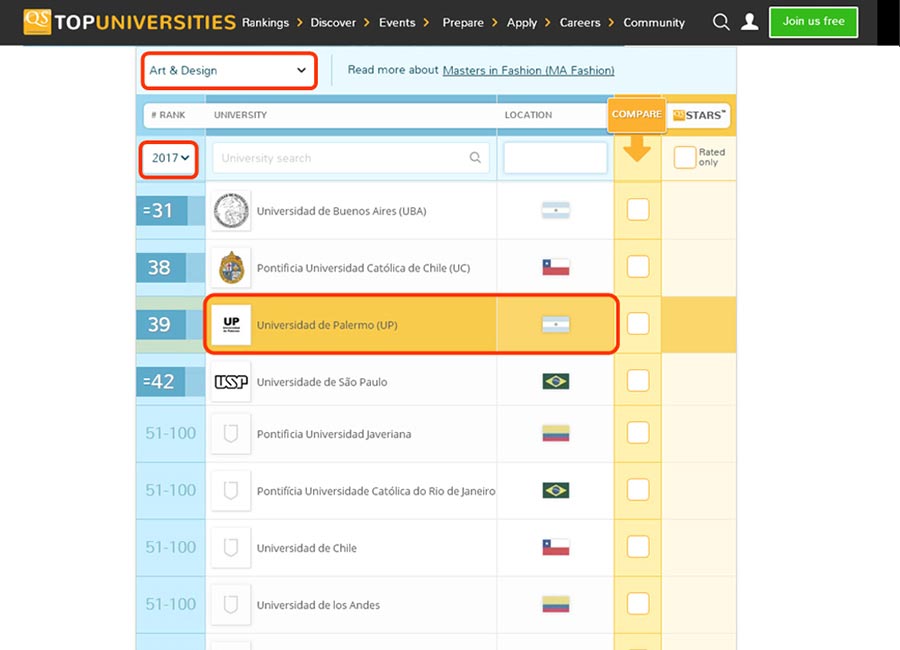Expand the Discover menu

(x=340, y=22)
